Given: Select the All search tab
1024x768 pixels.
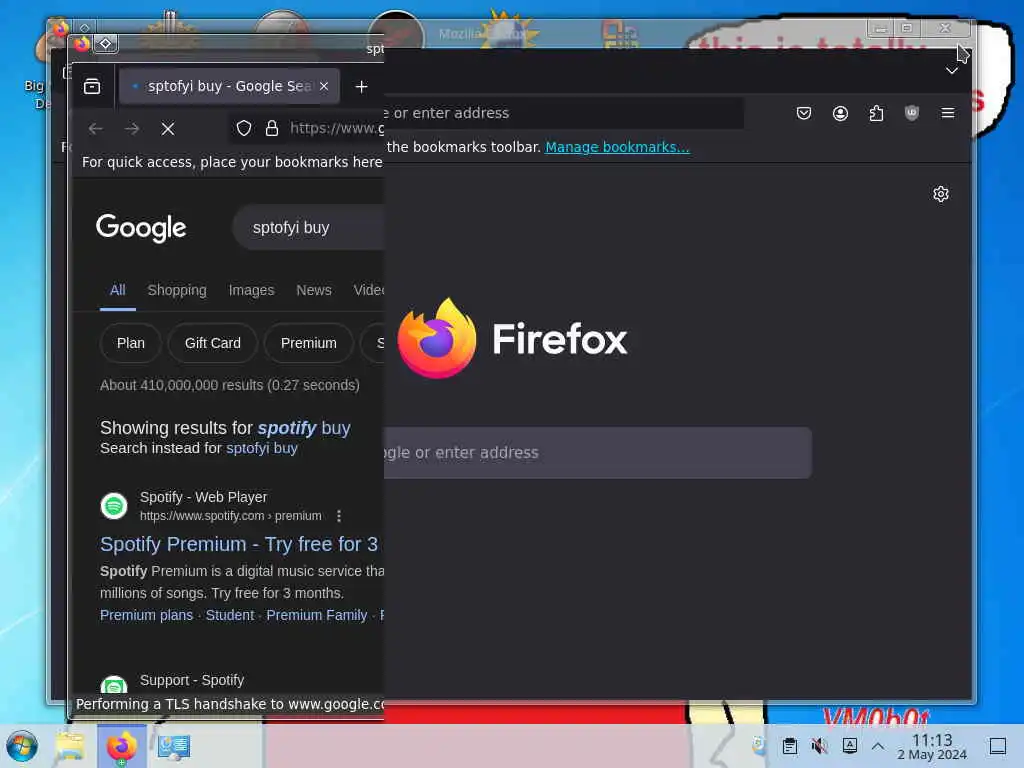Looking at the screenshot, I should (x=118, y=290).
